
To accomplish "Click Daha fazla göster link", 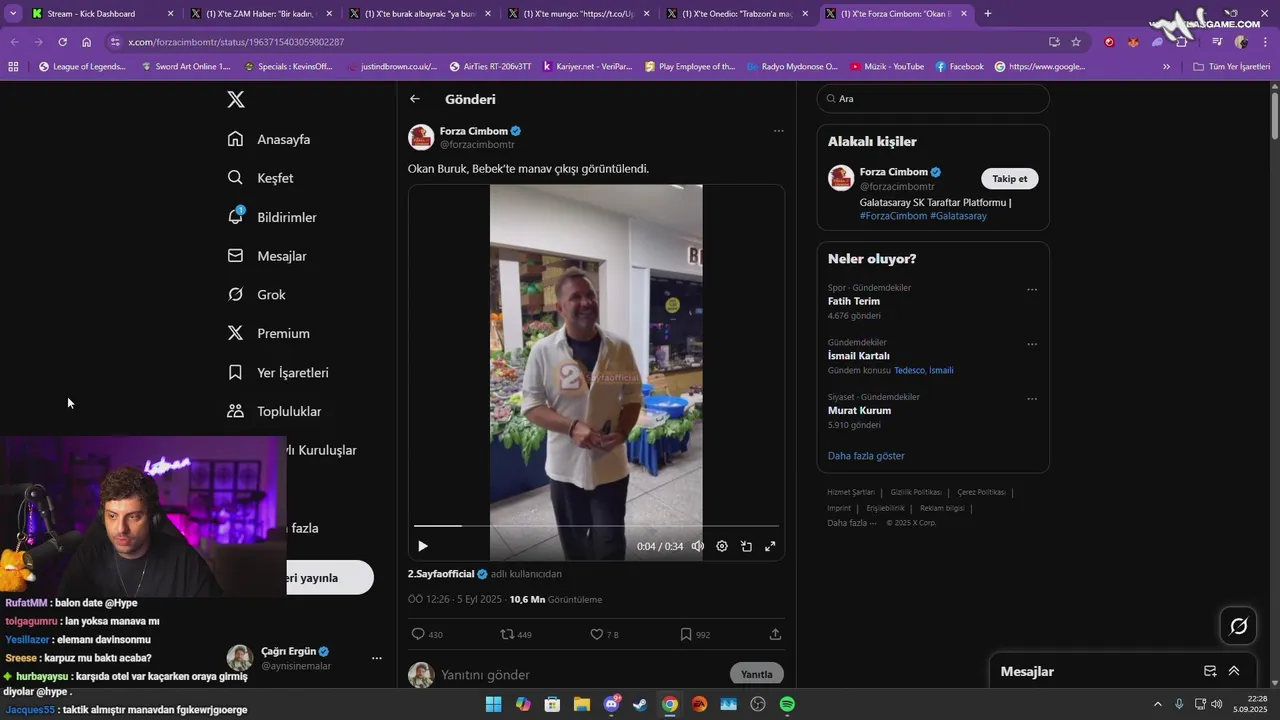I will click(x=866, y=456).
